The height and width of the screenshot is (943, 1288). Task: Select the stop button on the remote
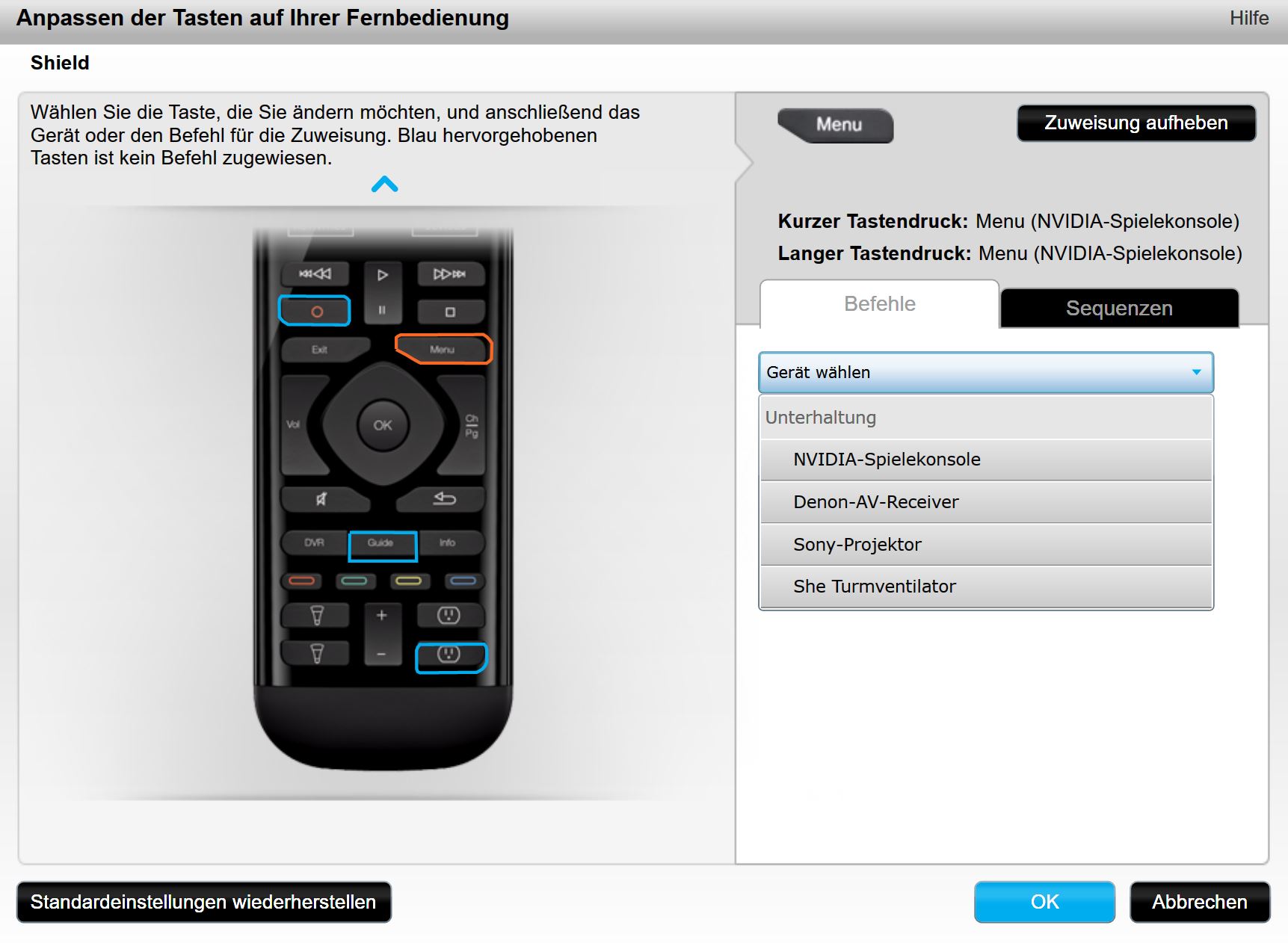click(450, 312)
